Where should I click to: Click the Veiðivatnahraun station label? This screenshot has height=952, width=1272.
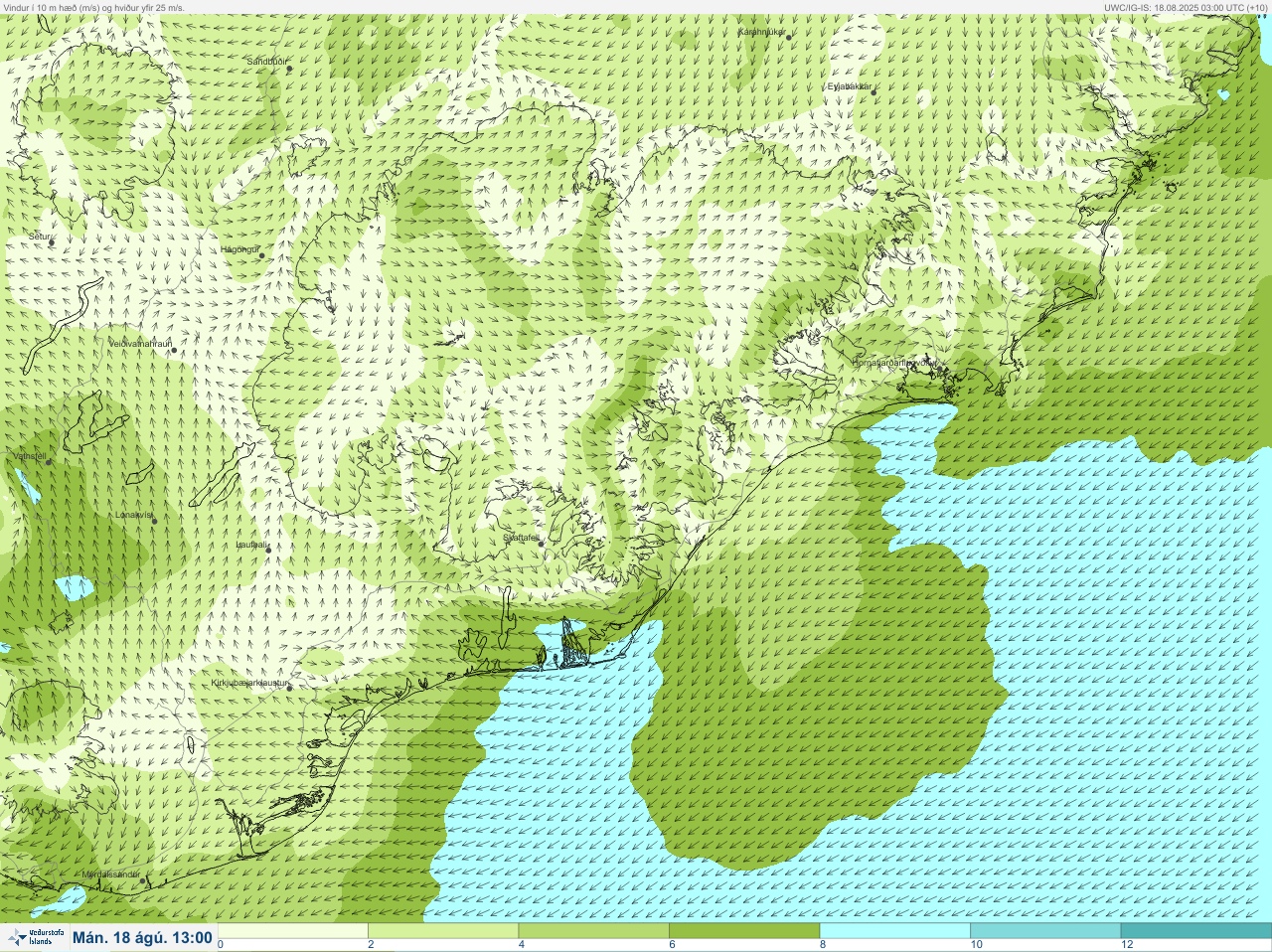coord(140,344)
